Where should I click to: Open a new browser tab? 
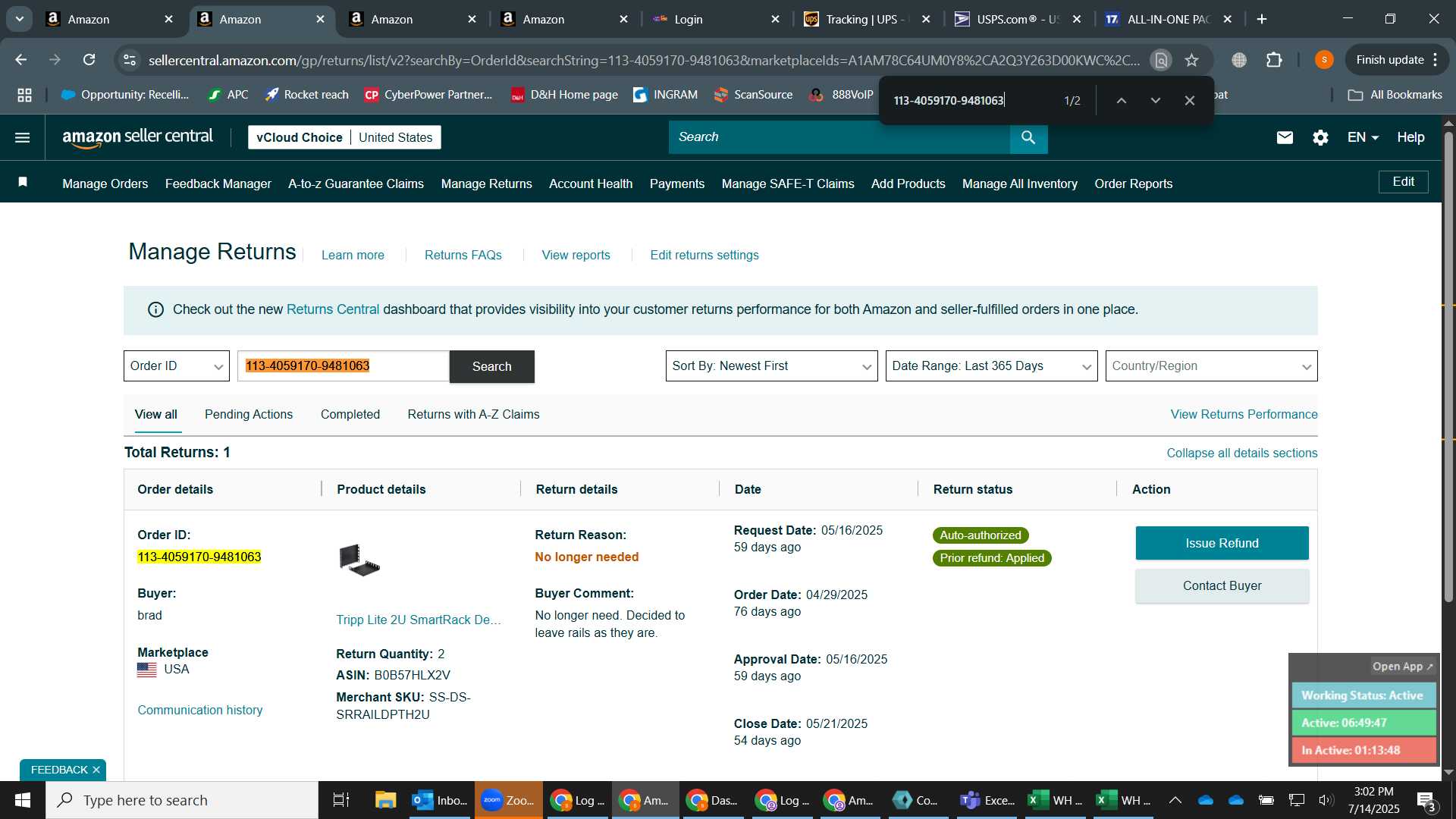pyautogui.click(x=1262, y=19)
